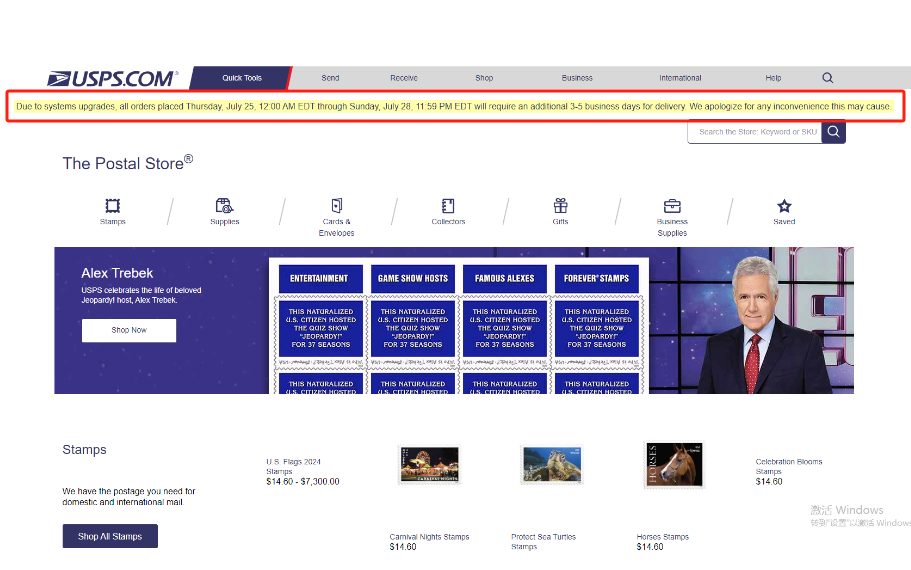Open the Business menu
Screen dimensions: 911x570
(577, 78)
